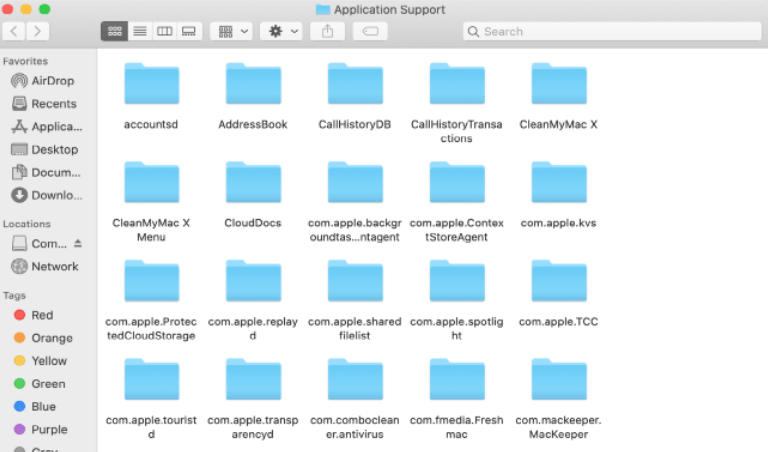Viewport: 768px width, 452px height.
Task: Open Applications in the sidebar
Action: pos(48,127)
